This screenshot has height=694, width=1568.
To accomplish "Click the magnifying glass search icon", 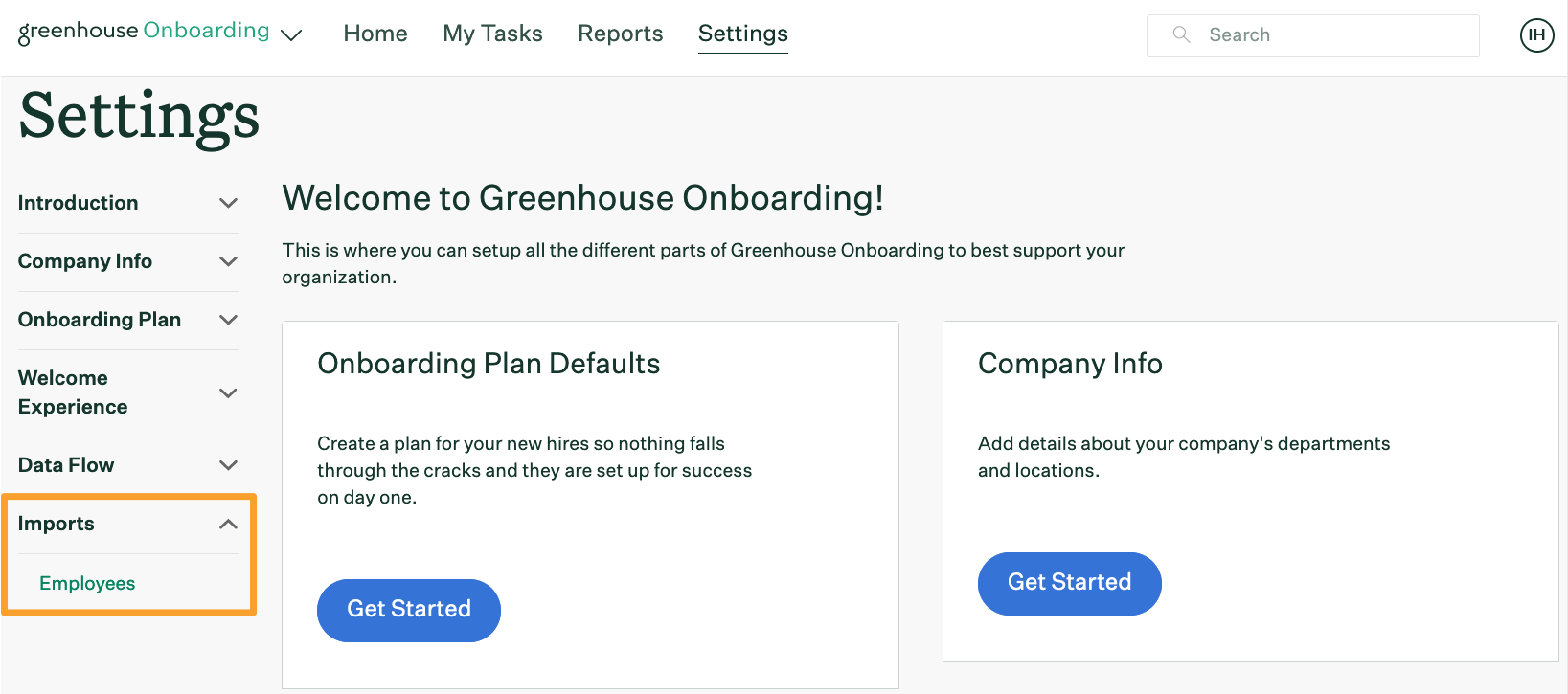I will [1182, 34].
